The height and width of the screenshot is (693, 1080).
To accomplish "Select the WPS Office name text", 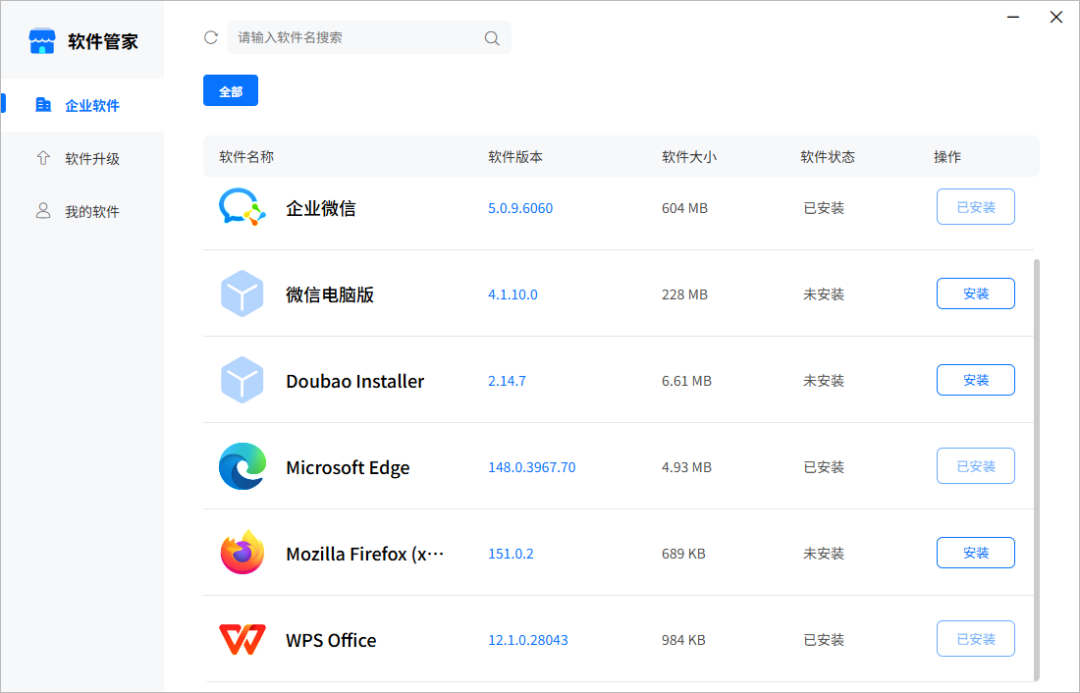I will [331, 640].
